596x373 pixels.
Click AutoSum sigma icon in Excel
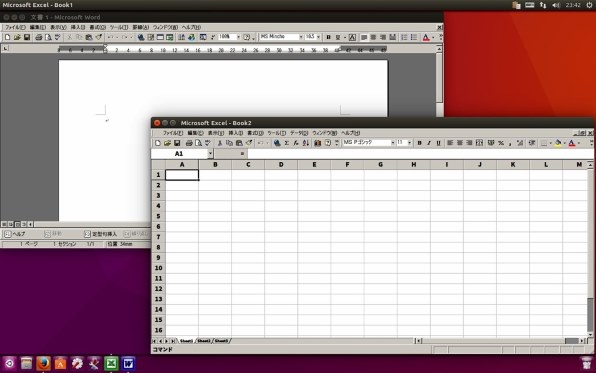tap(287, 143)
